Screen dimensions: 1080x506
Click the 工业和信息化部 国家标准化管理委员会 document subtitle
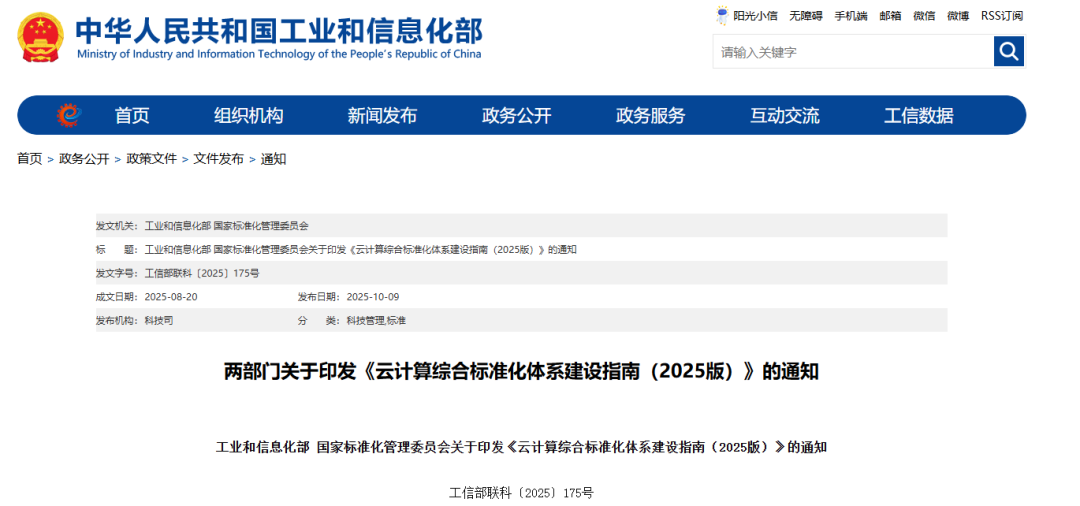521,447
